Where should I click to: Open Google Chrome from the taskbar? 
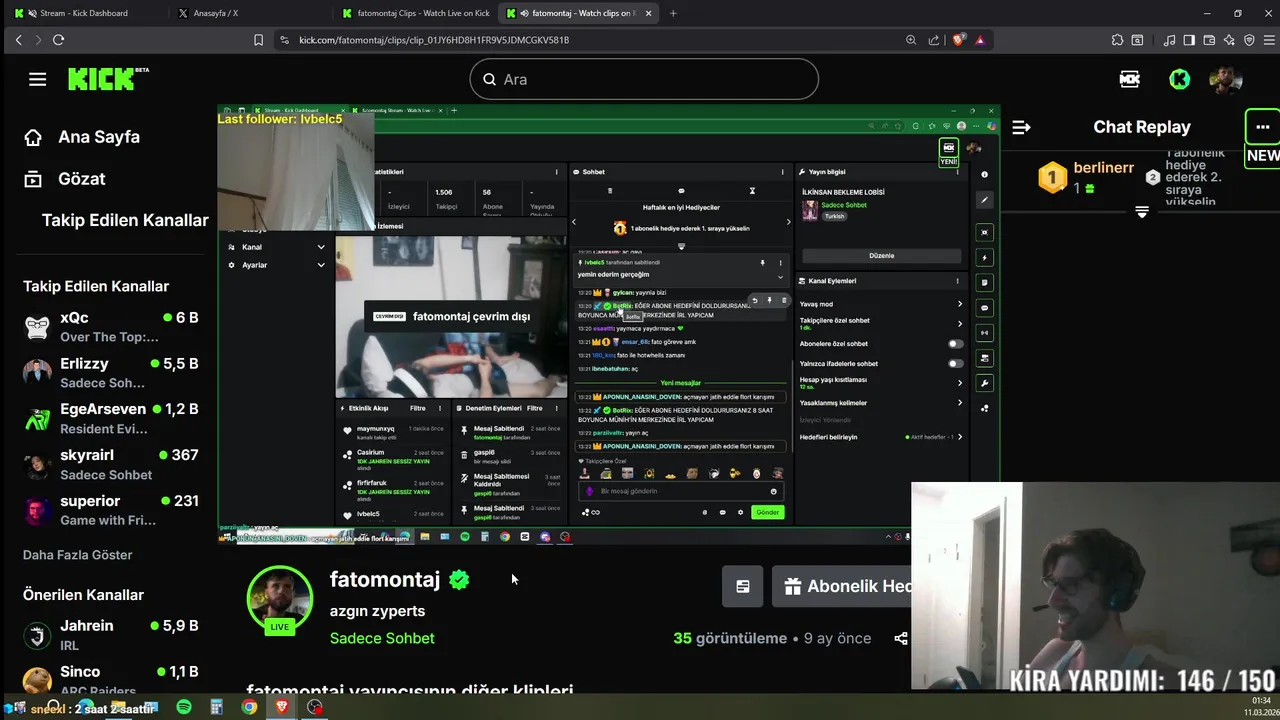pos(249,707)
